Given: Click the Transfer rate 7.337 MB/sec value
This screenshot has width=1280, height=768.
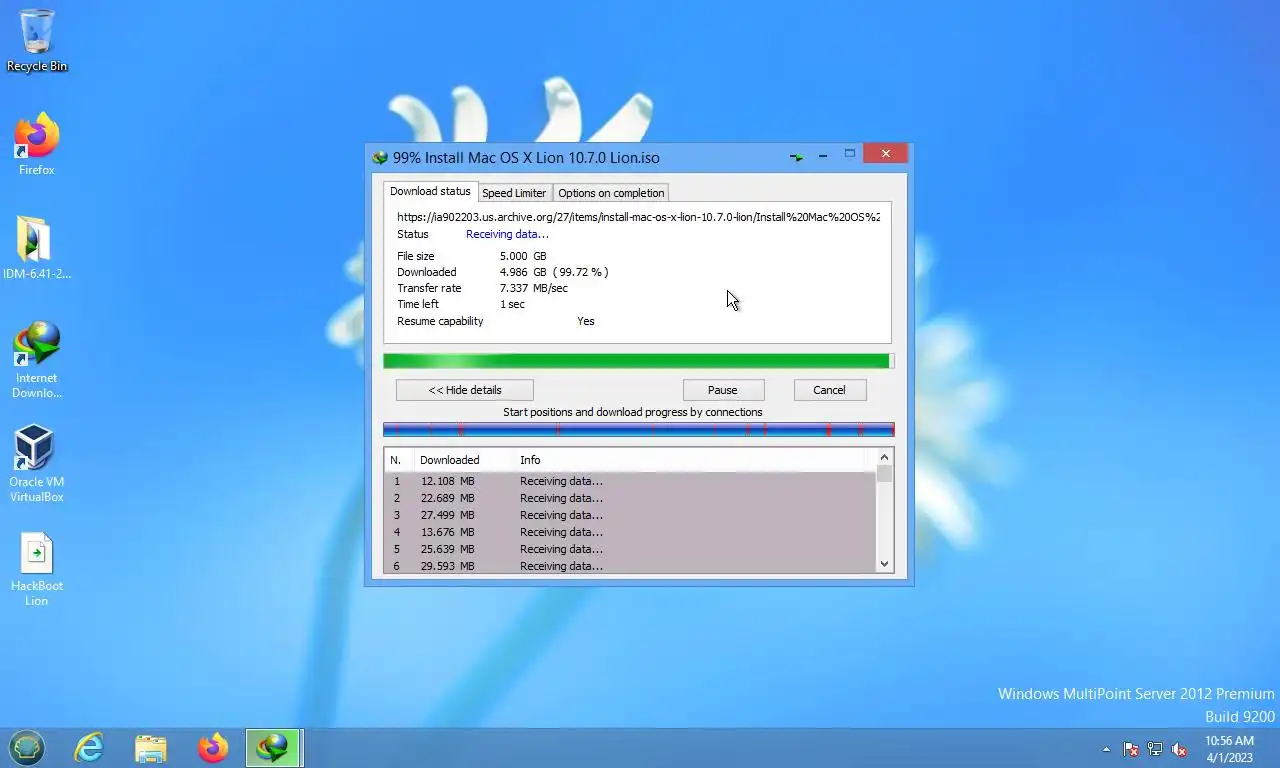Looking at the screenshot, I should tap(534, 288).
